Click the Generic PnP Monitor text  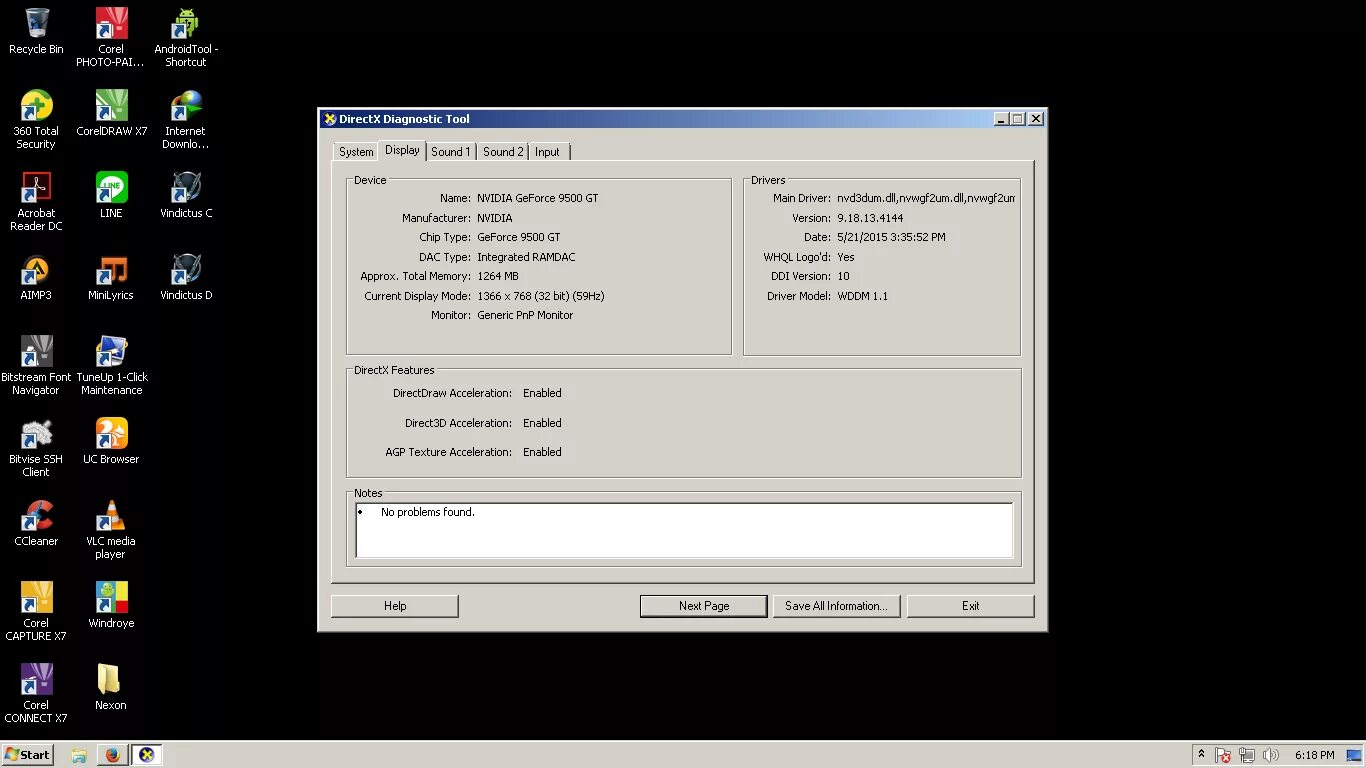[x=525, y=315]
